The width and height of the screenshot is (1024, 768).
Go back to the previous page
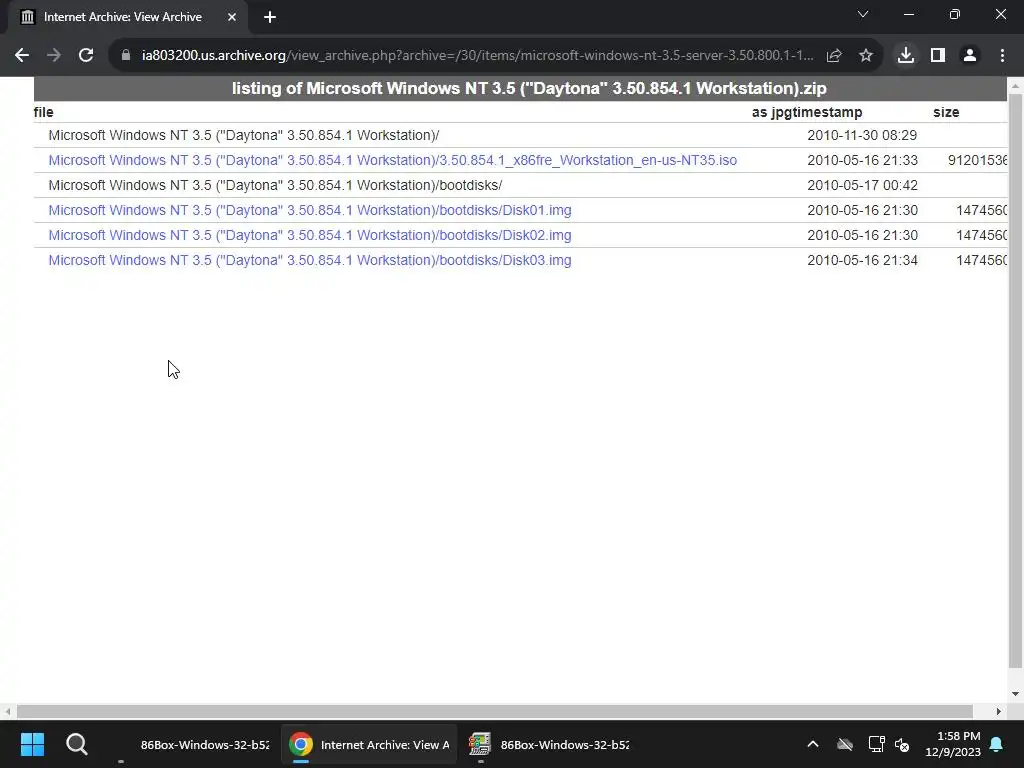[x=22, y=56]
